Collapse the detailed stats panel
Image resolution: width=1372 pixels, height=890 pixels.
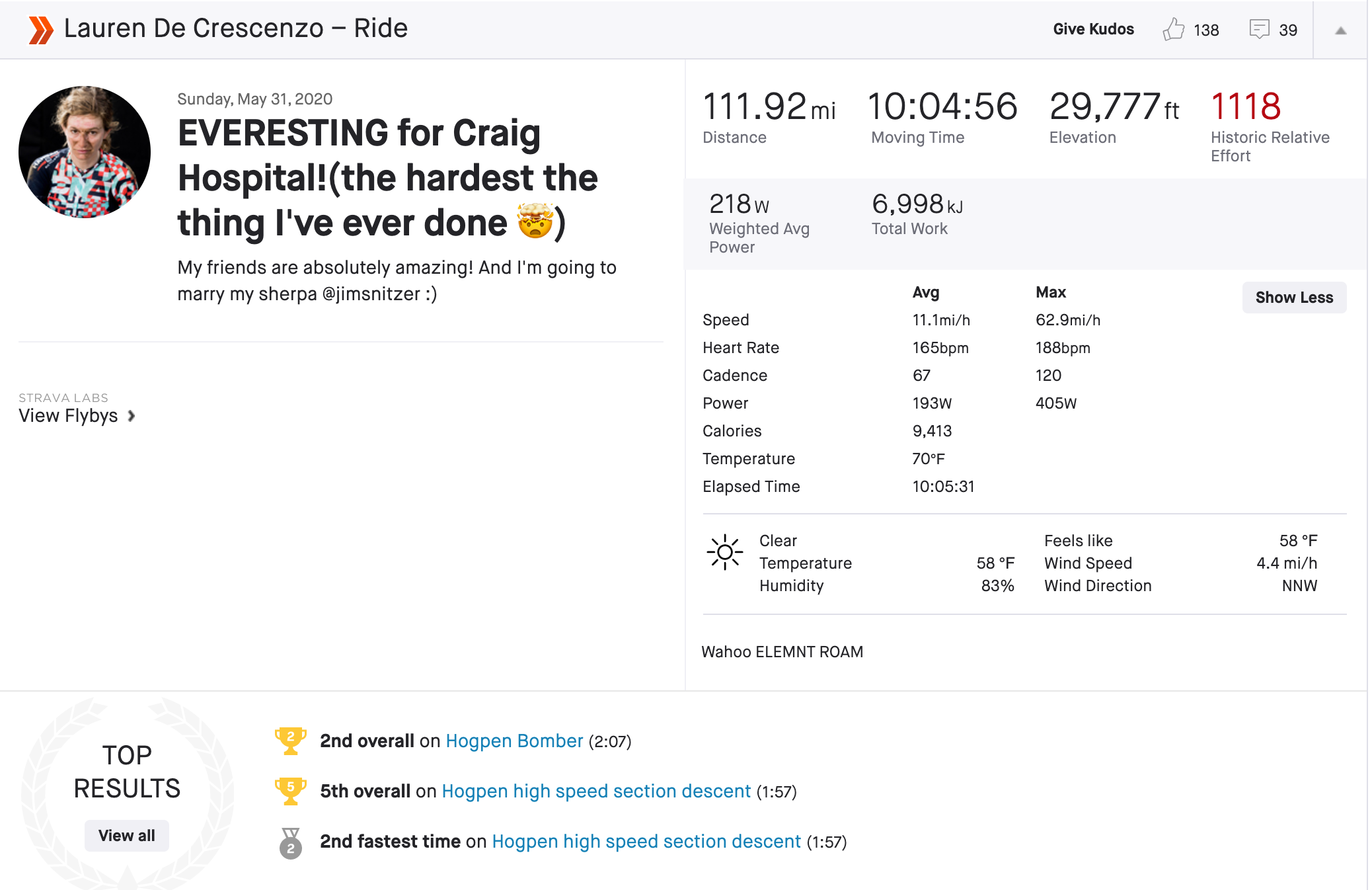click(1293, 297)
